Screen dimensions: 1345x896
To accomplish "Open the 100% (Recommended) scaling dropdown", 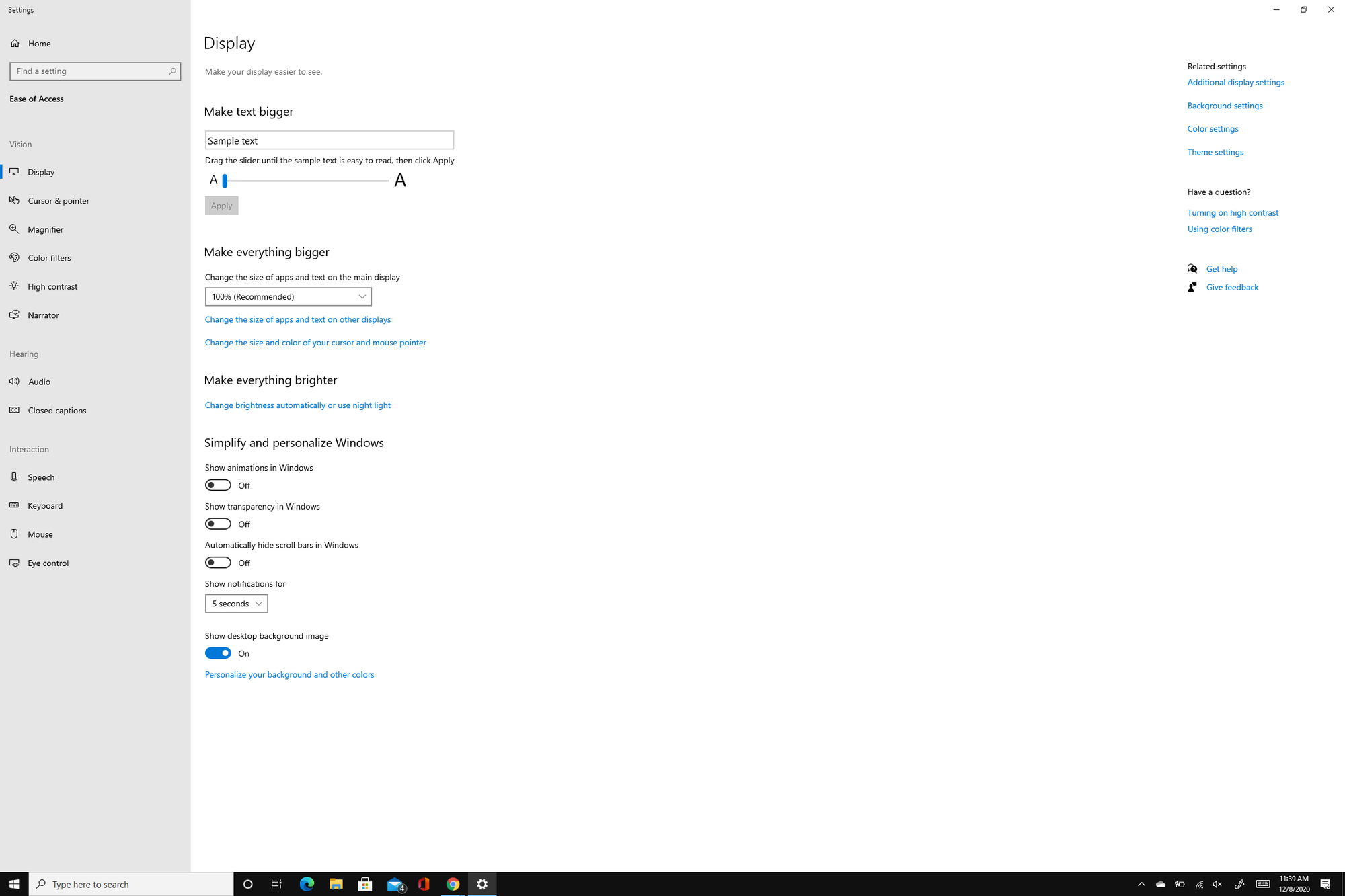I will (x=288, y=296).
